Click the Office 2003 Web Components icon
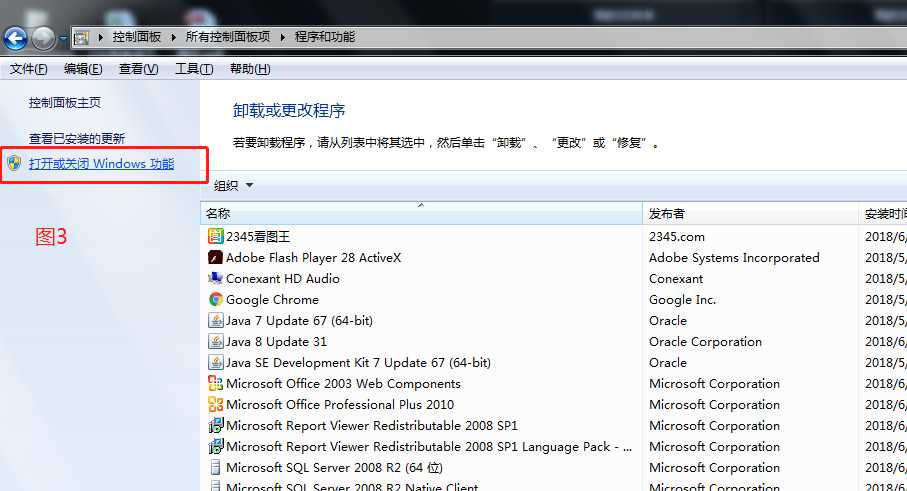The image size is (907, 491). [215, 383]
